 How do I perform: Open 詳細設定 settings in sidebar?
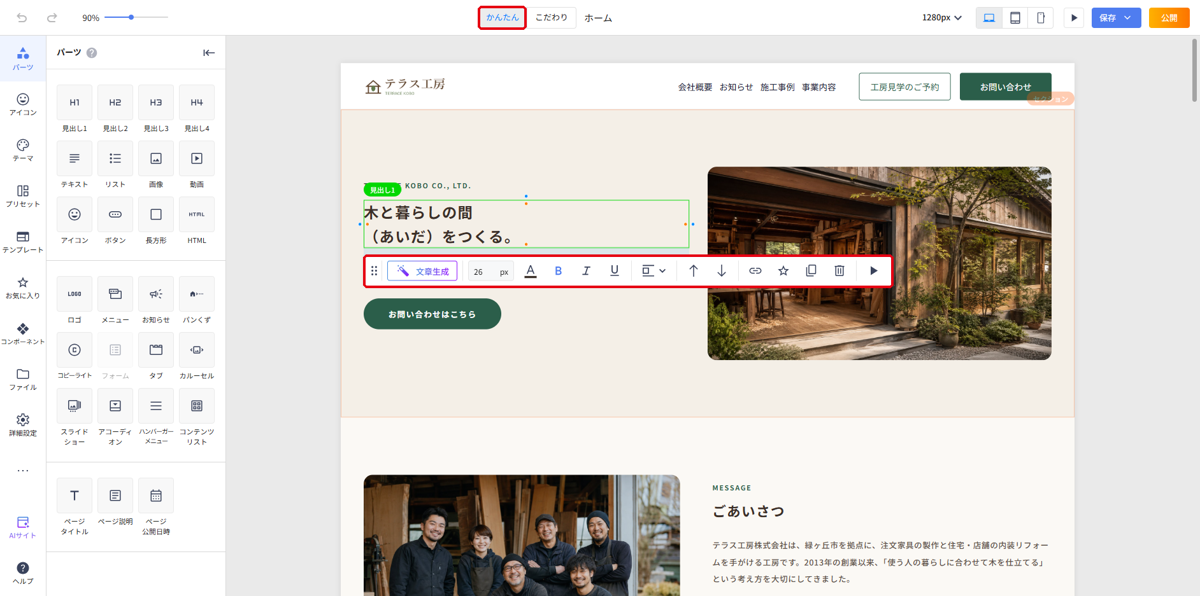pyautogui.click(x=23, y=426)
